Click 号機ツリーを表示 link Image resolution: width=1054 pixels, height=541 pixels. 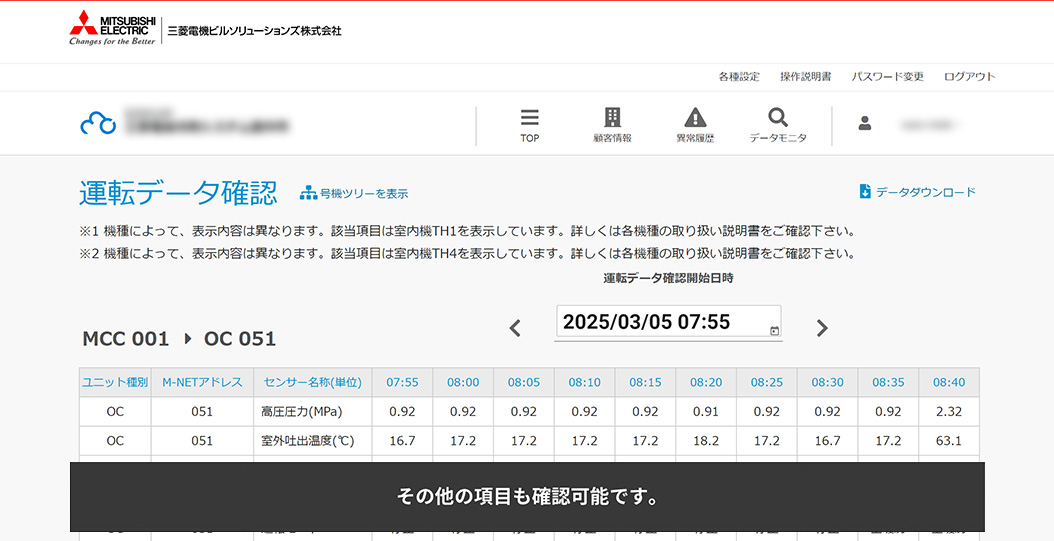tap(355, 193)
